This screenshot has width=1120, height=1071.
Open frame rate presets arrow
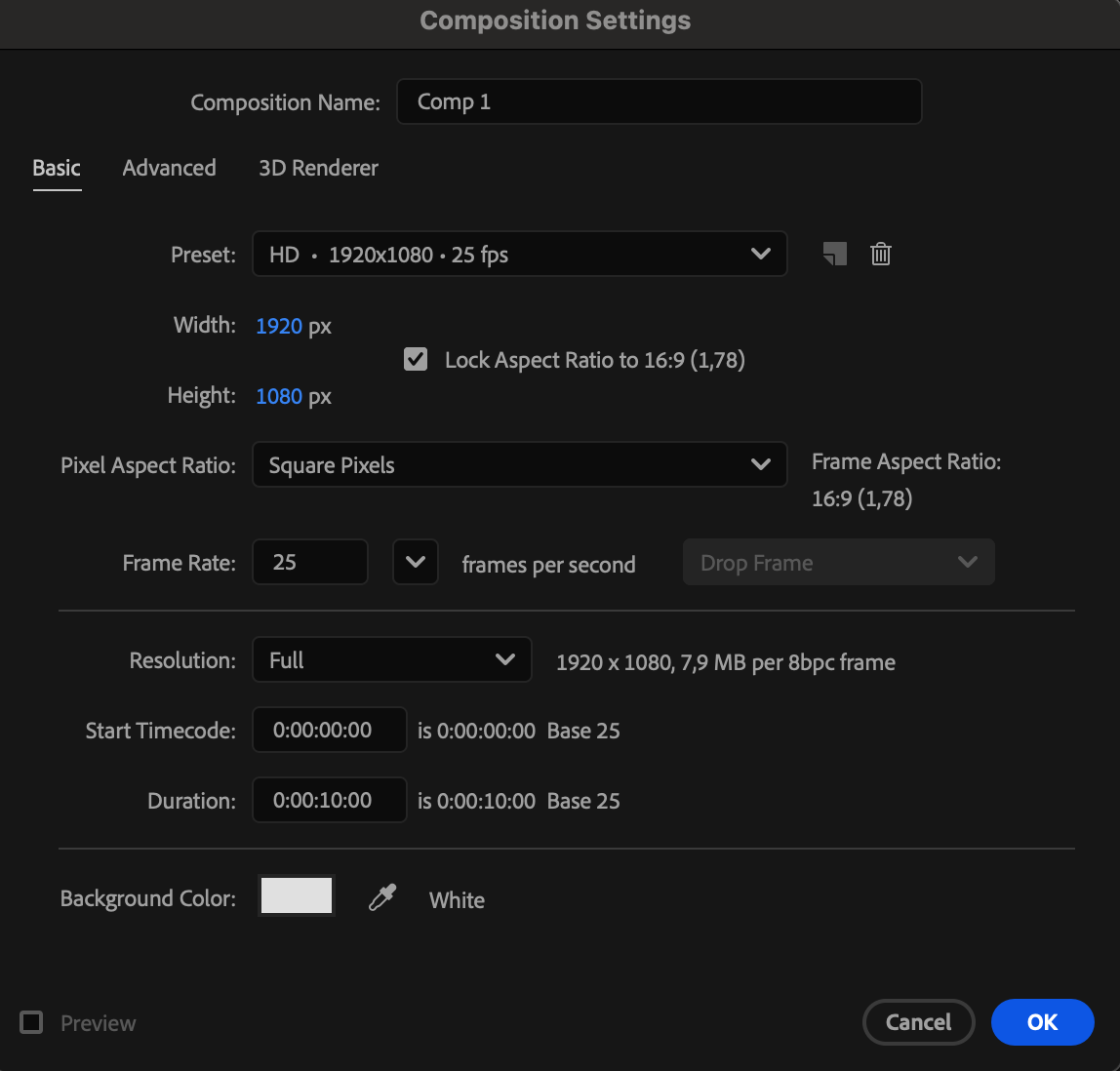[x=416, y=563]
